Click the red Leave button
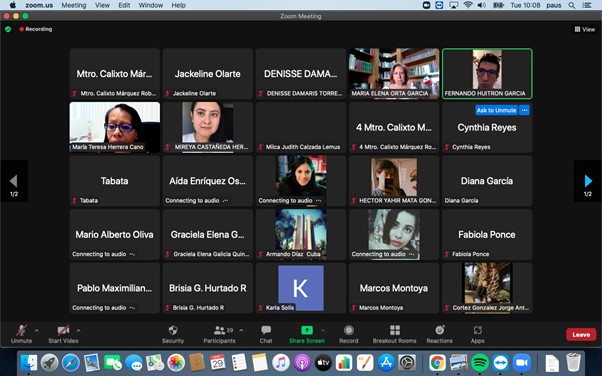The image size is (602, 376). pos(581,335)
